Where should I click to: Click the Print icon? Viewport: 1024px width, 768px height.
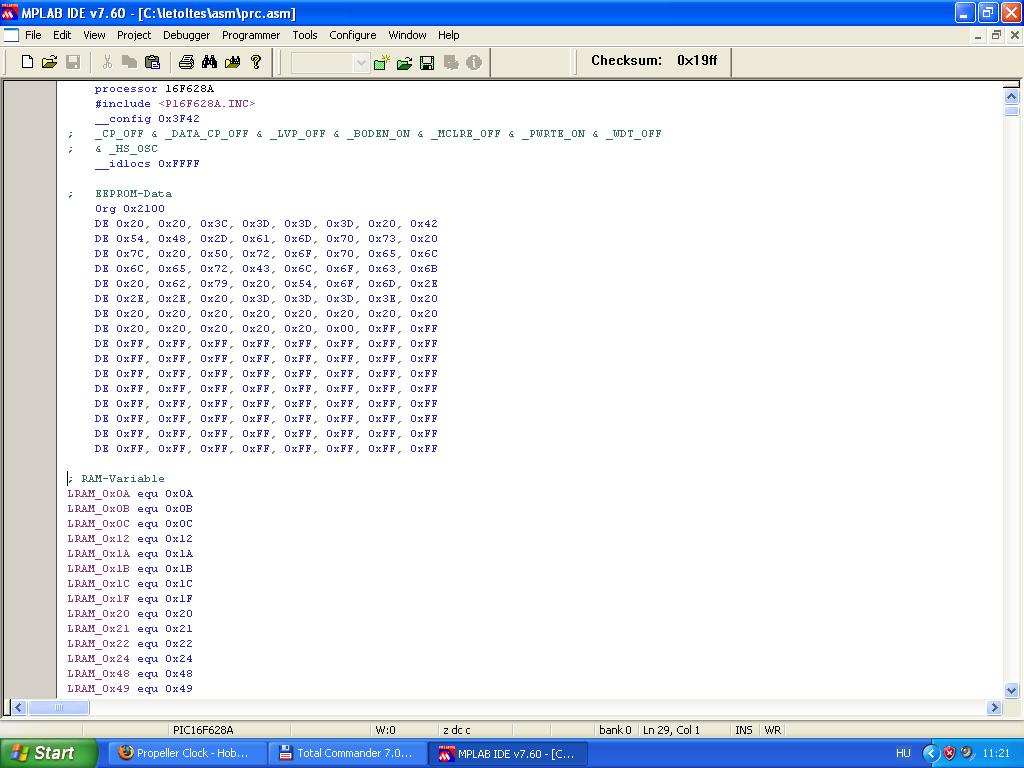point(186,62)
